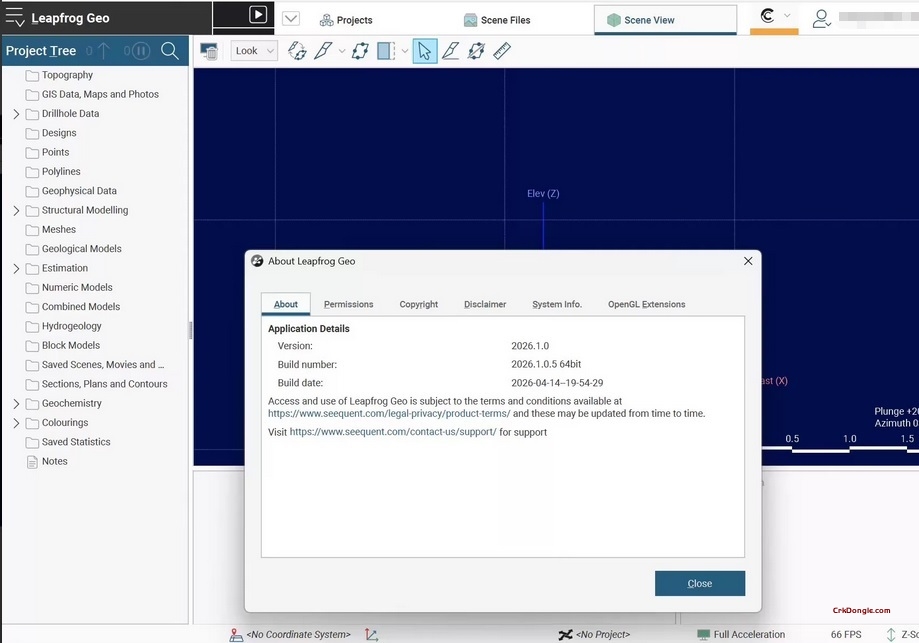Open the Look dropdown
Image resolution: width=919 pixels, height=643 pixels.
coord(254,51)
